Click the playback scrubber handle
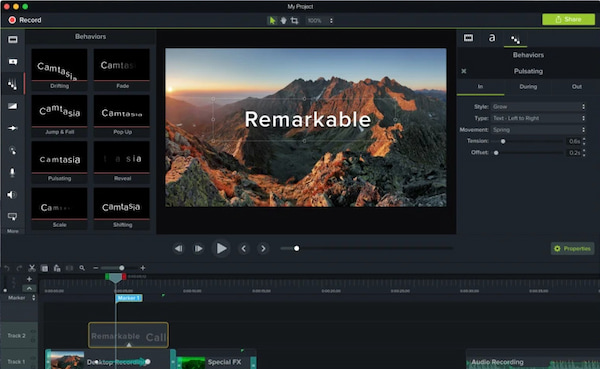 click(x=296, y=248)
